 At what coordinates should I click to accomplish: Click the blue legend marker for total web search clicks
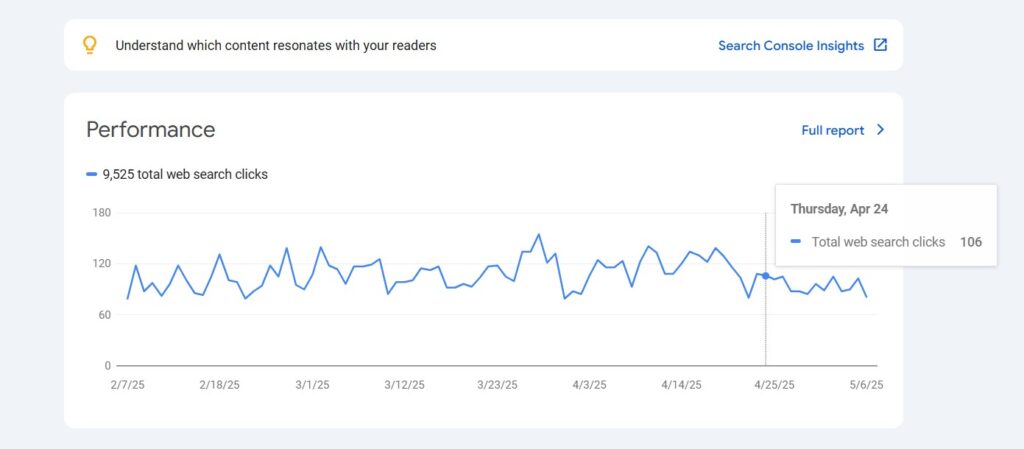tap(92, 174)
